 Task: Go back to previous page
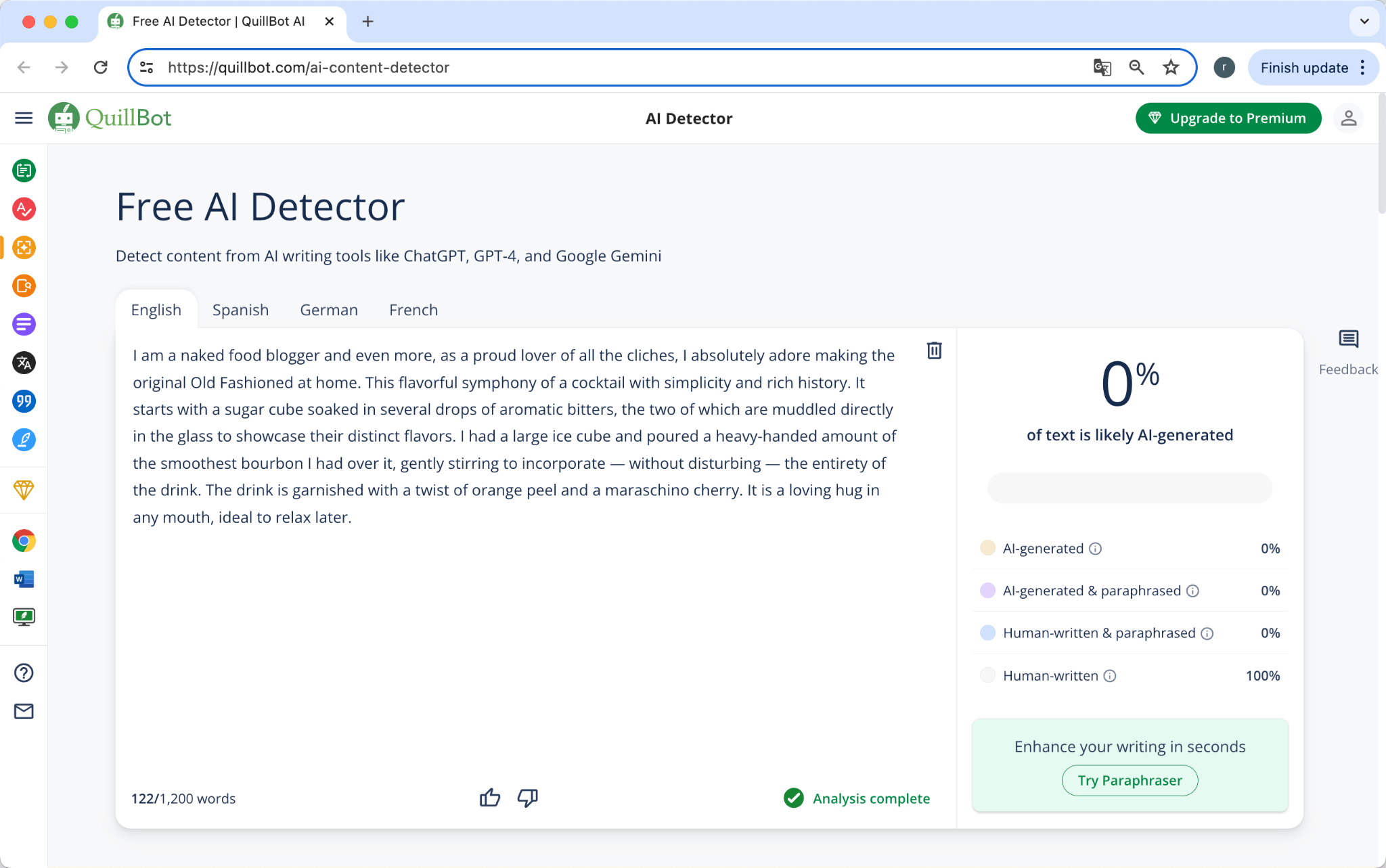click(24, 68)
